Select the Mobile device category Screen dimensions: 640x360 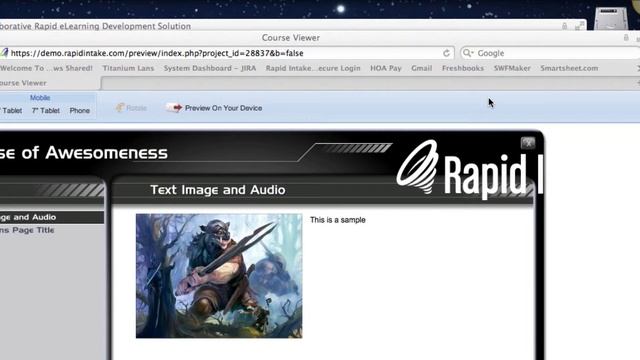[x=40, y=98]
